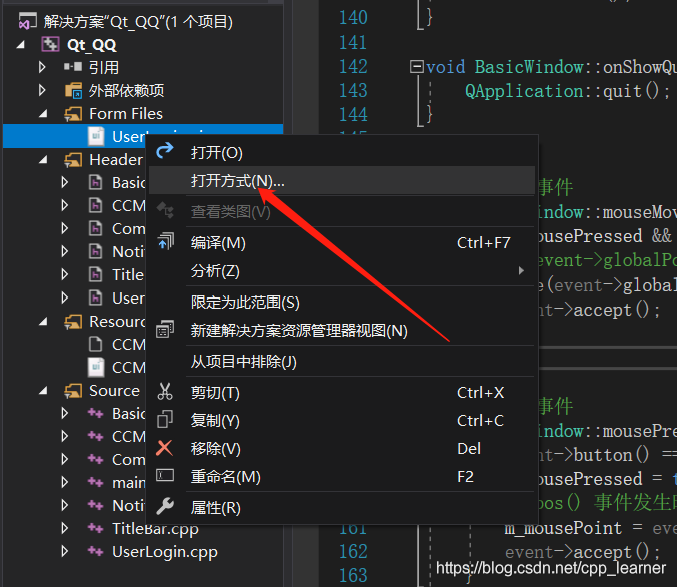Choose 移除(V) from the context menu
Image resolution: width=677 pixels, height=587 pixels.
342,448
